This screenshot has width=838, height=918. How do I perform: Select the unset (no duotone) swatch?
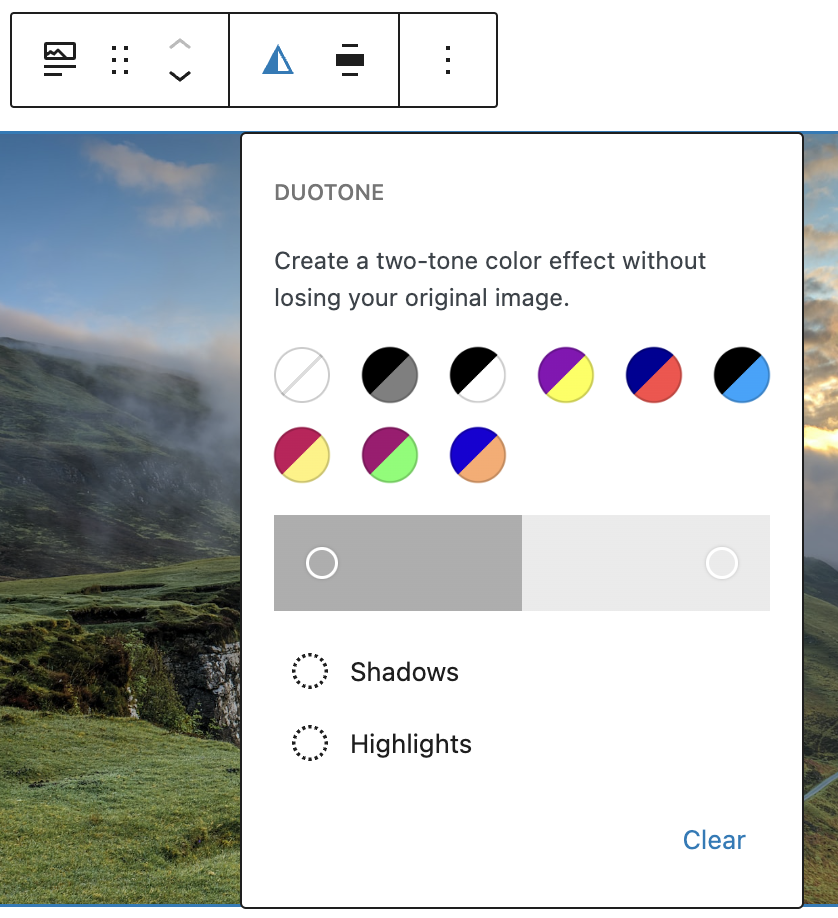tap(302, 375)
